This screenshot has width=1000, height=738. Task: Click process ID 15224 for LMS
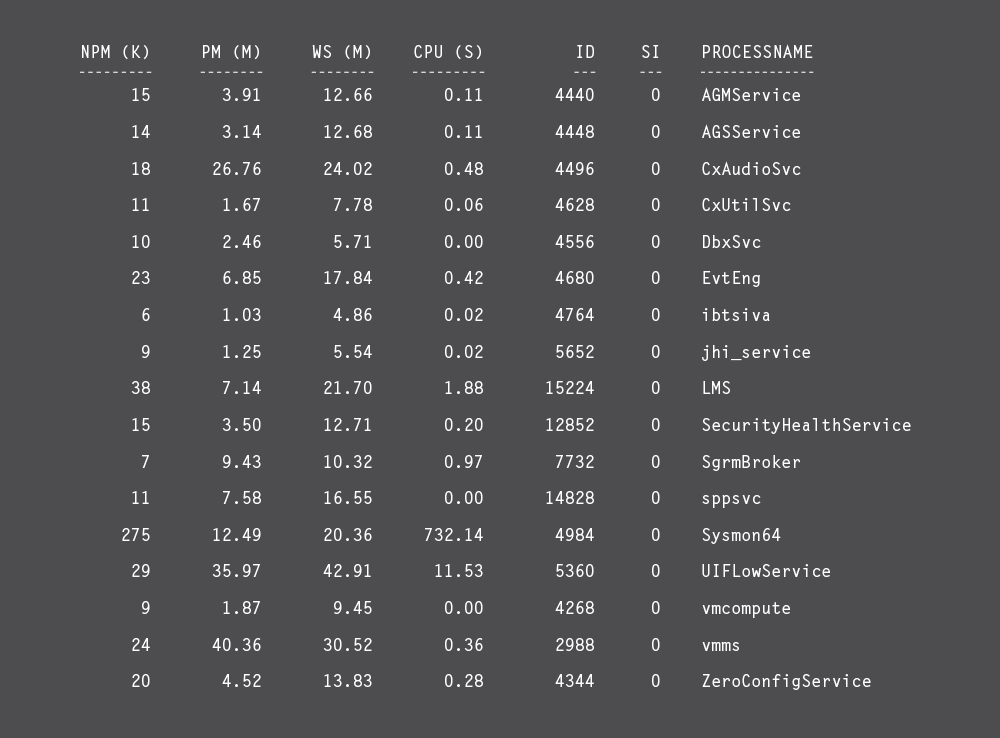pyautogui.click(x=569, y=388)
